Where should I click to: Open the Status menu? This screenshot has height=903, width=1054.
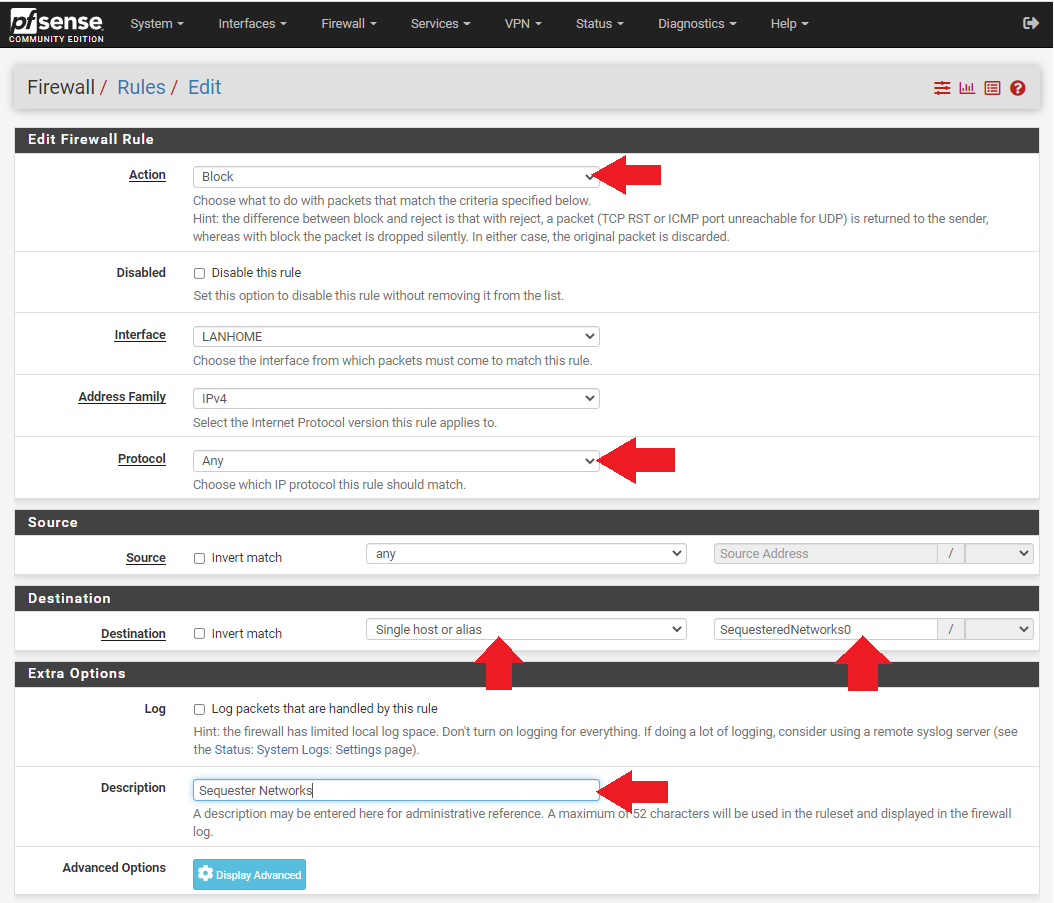point(600,24)
